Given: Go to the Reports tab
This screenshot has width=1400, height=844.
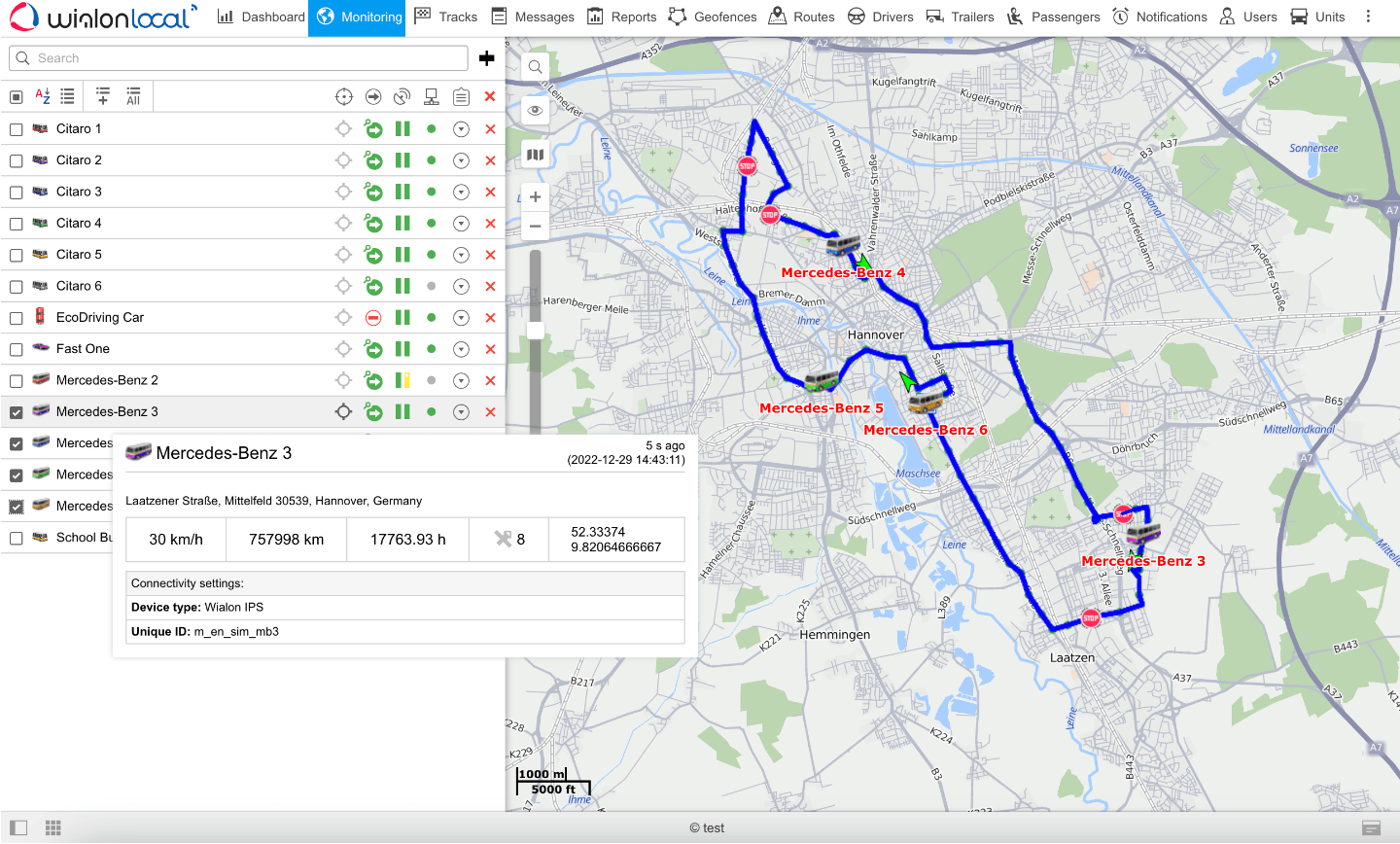Looking at the screenshot, I should click(622, 17).
